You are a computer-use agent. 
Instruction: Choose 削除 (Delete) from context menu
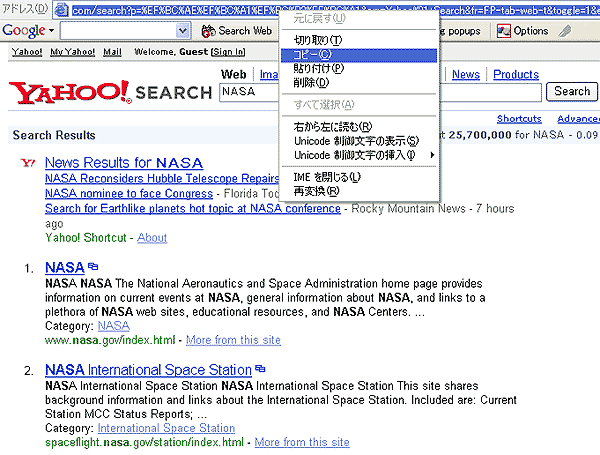pos(359,82)
